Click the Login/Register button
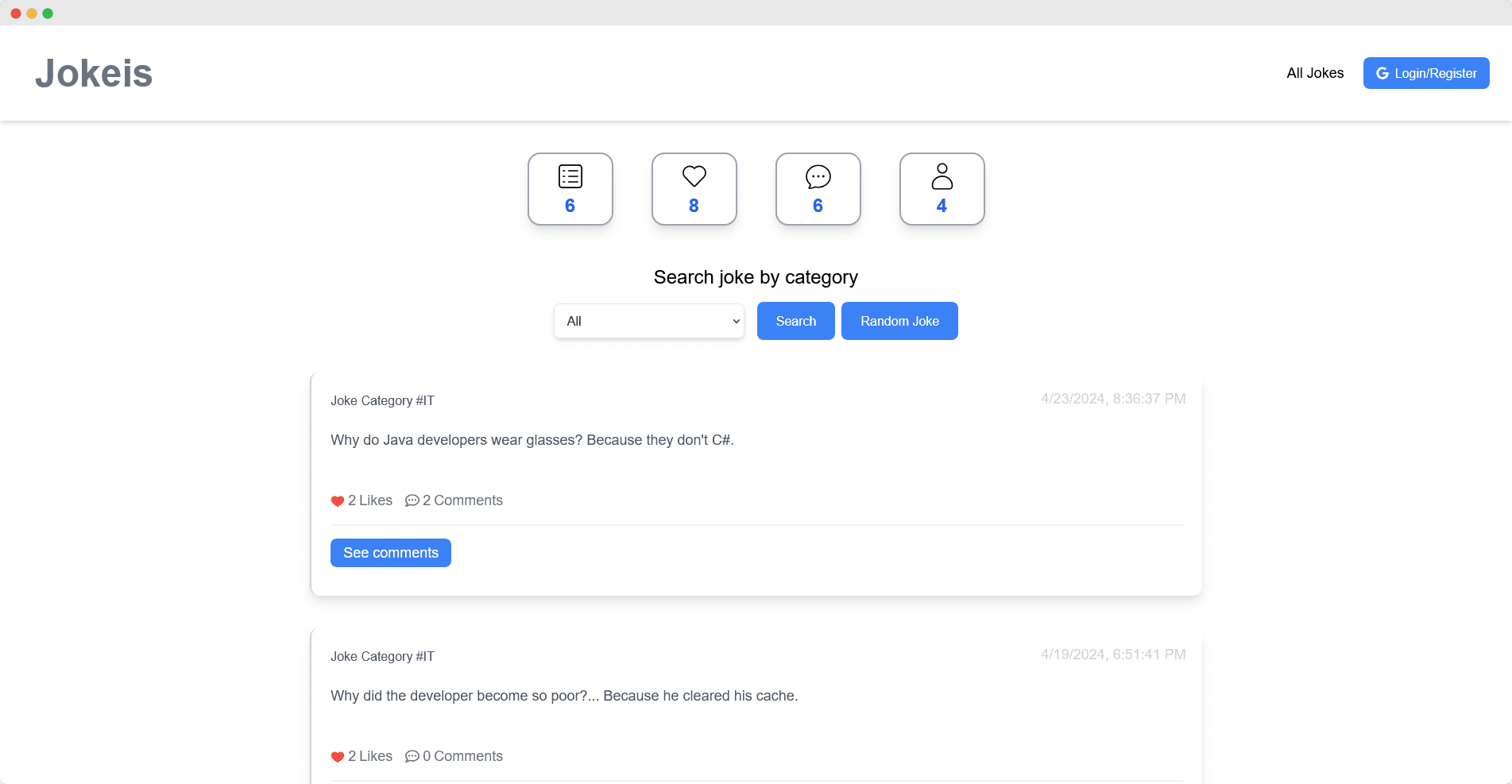The image size is (1512, 784). point(1426,73)
